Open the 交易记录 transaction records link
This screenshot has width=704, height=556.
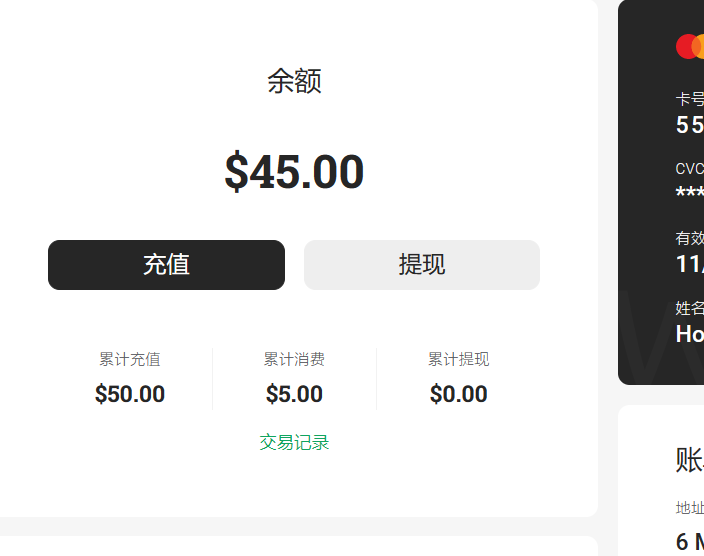[x=294, y=442]
